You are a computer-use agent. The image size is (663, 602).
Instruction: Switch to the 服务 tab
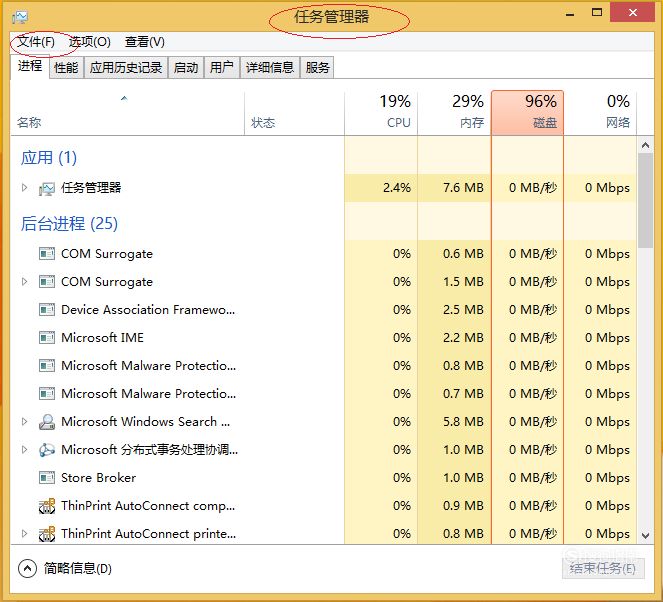pyautogui.click(x=317, y=68)
